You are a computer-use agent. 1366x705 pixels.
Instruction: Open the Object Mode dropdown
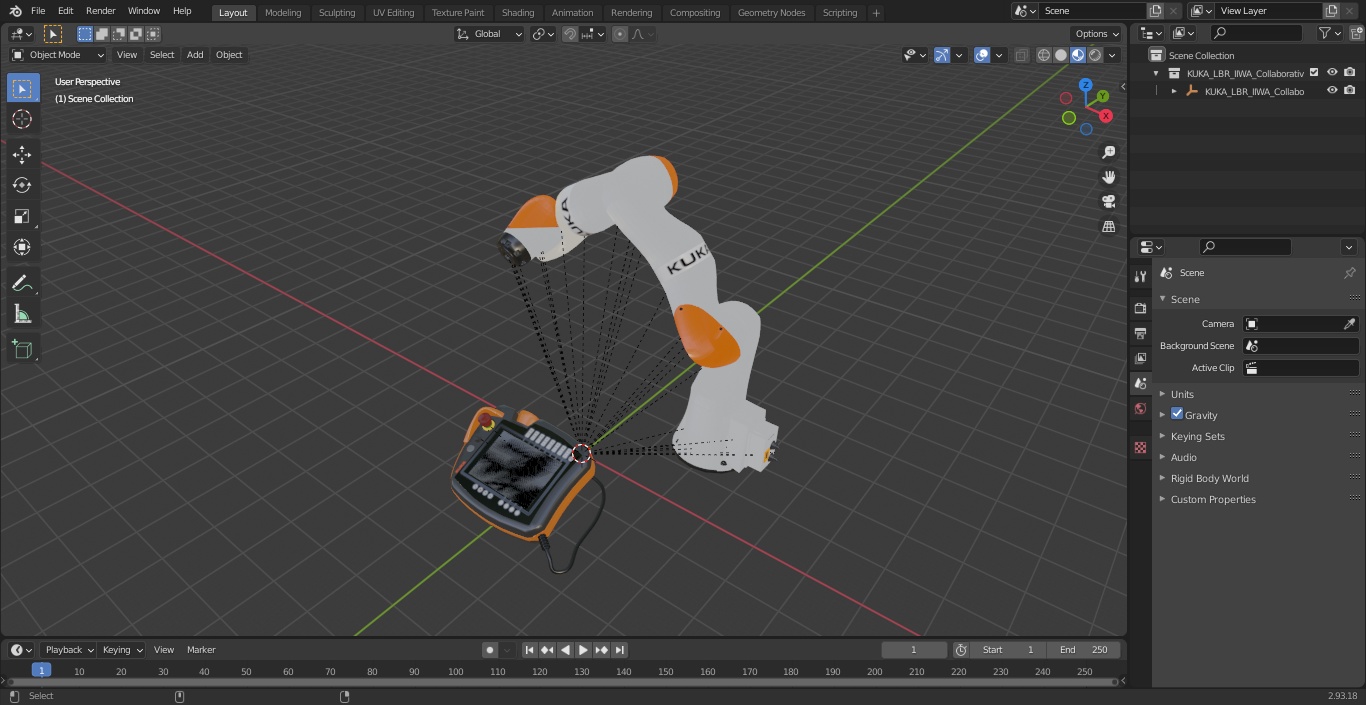point(58,55)
